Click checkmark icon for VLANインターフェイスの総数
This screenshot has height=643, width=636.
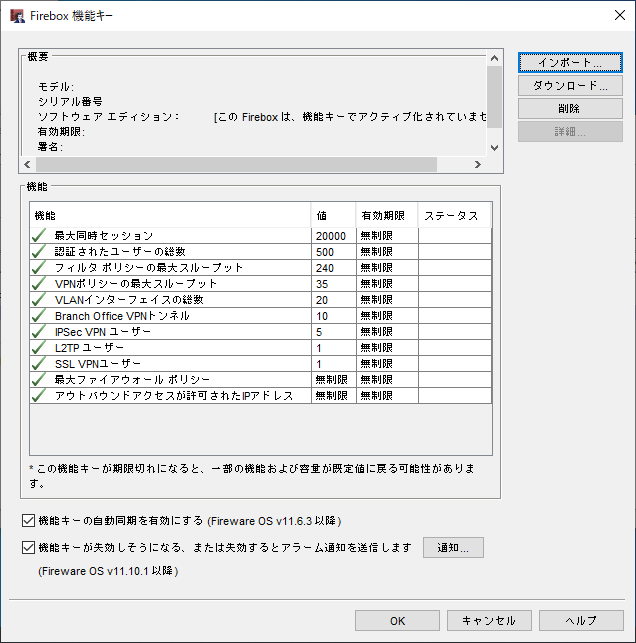click(x=39, y=300)
